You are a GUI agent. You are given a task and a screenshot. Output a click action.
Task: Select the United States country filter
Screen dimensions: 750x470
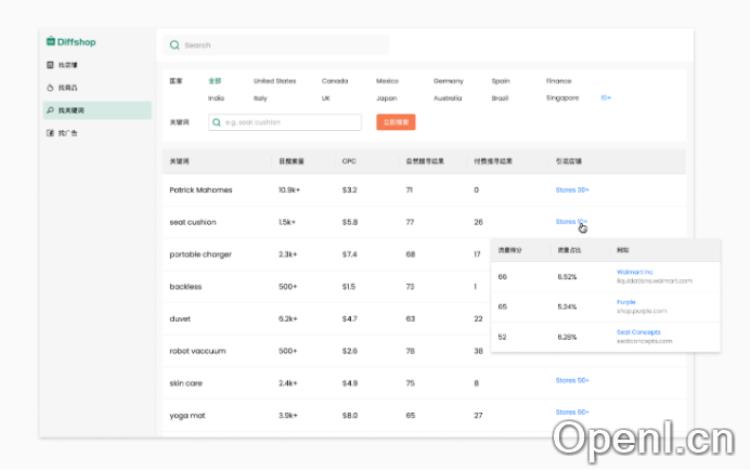[x=275, y=81]
